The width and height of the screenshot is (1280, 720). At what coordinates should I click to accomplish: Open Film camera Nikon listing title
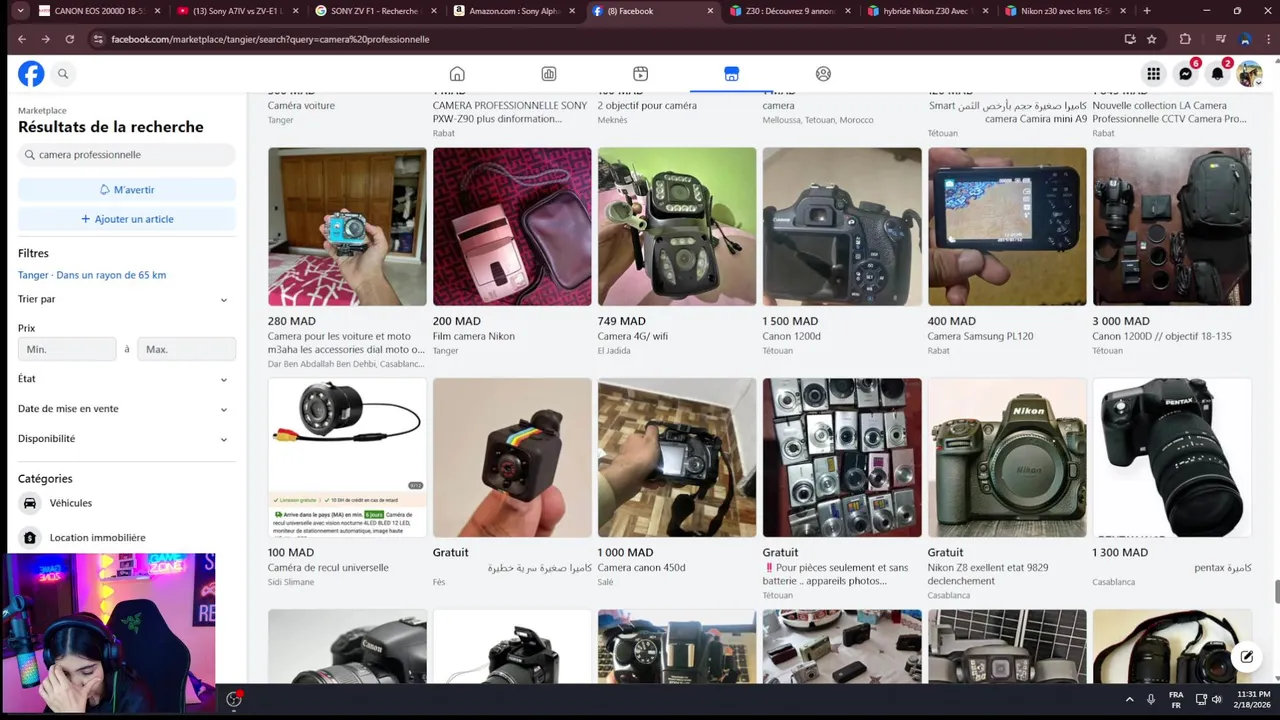click(474, 336)
